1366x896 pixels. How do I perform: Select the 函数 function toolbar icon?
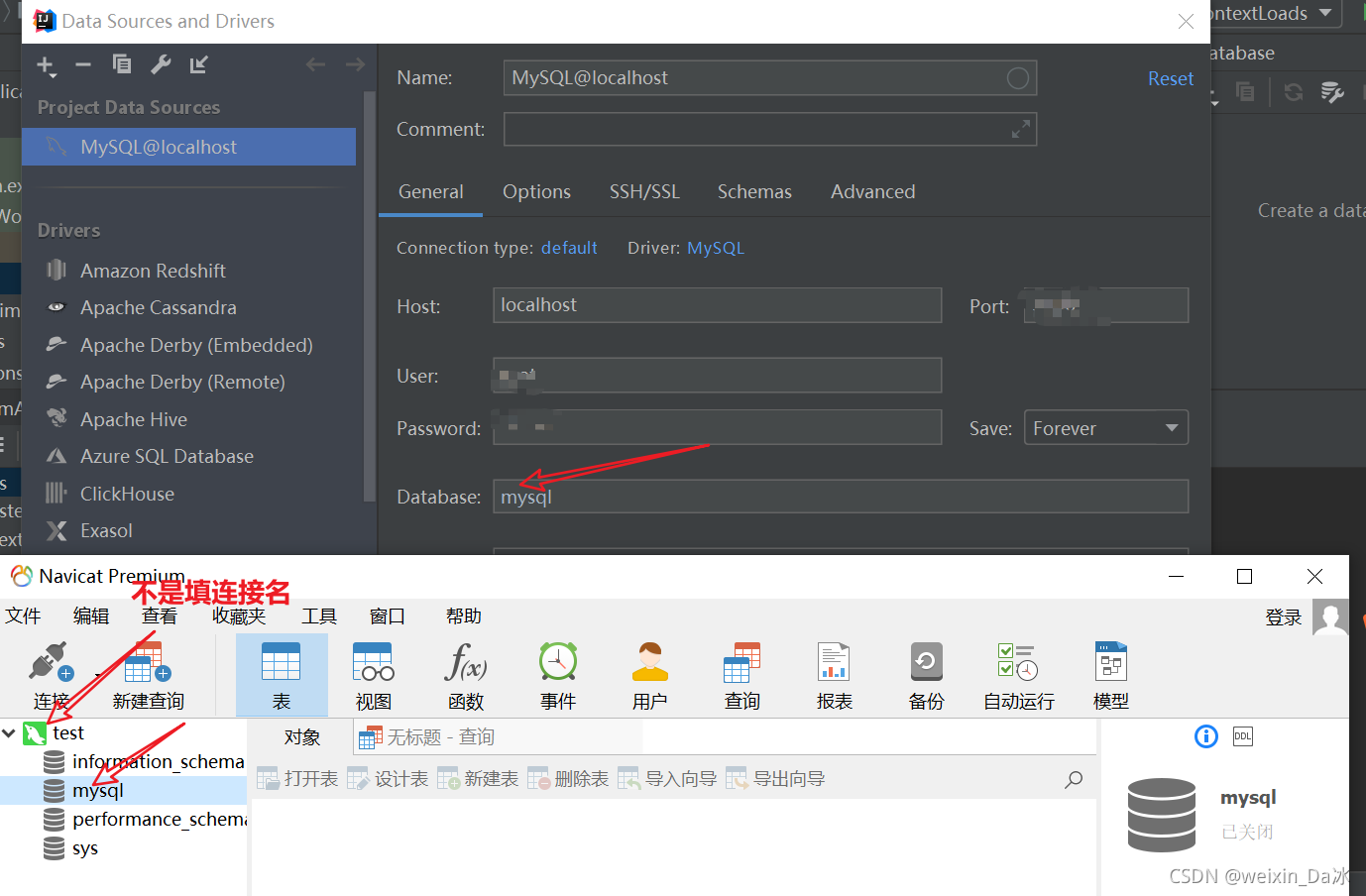tap(466, 676)
